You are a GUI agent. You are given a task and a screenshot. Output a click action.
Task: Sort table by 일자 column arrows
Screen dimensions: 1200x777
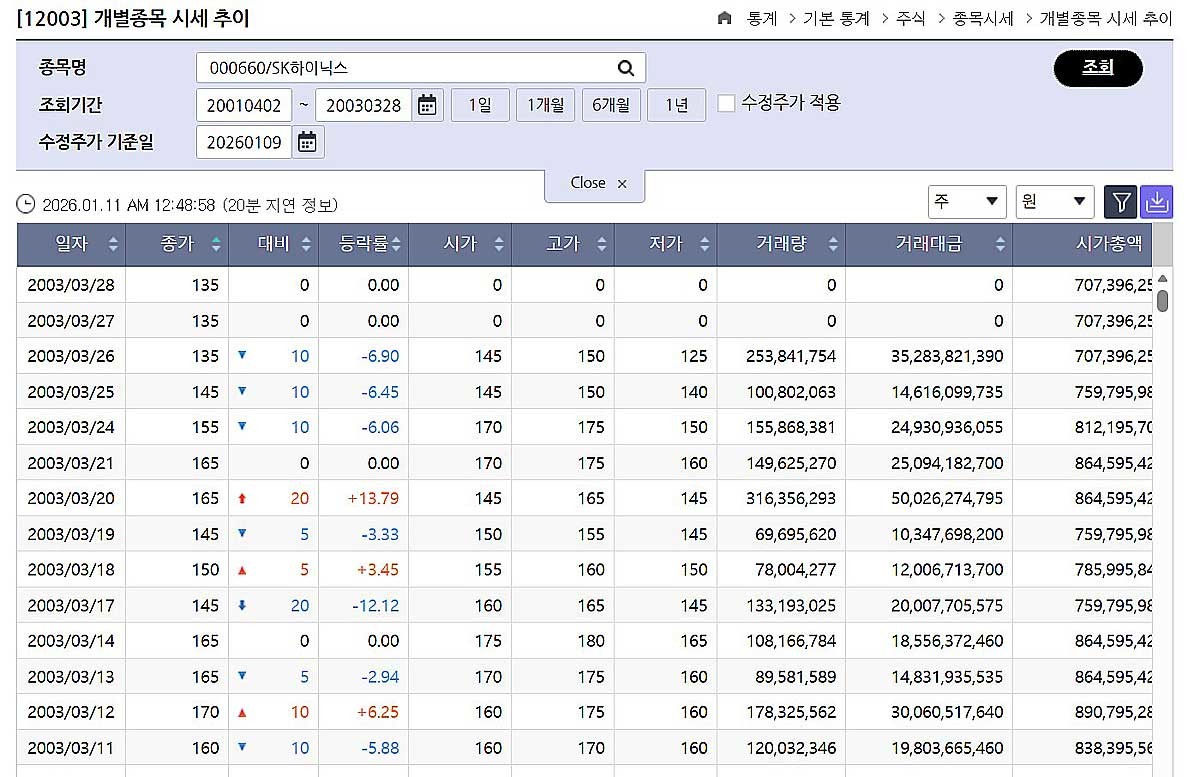click(x=113, y=244)
